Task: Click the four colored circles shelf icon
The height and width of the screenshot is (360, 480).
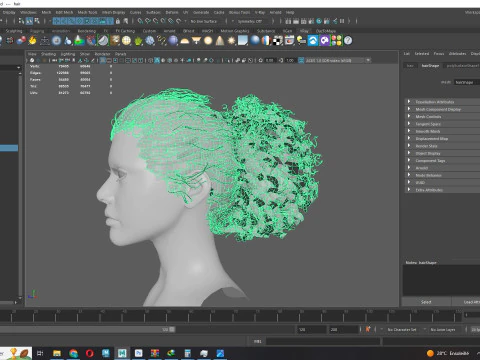Action: click(x=336, y=41)
